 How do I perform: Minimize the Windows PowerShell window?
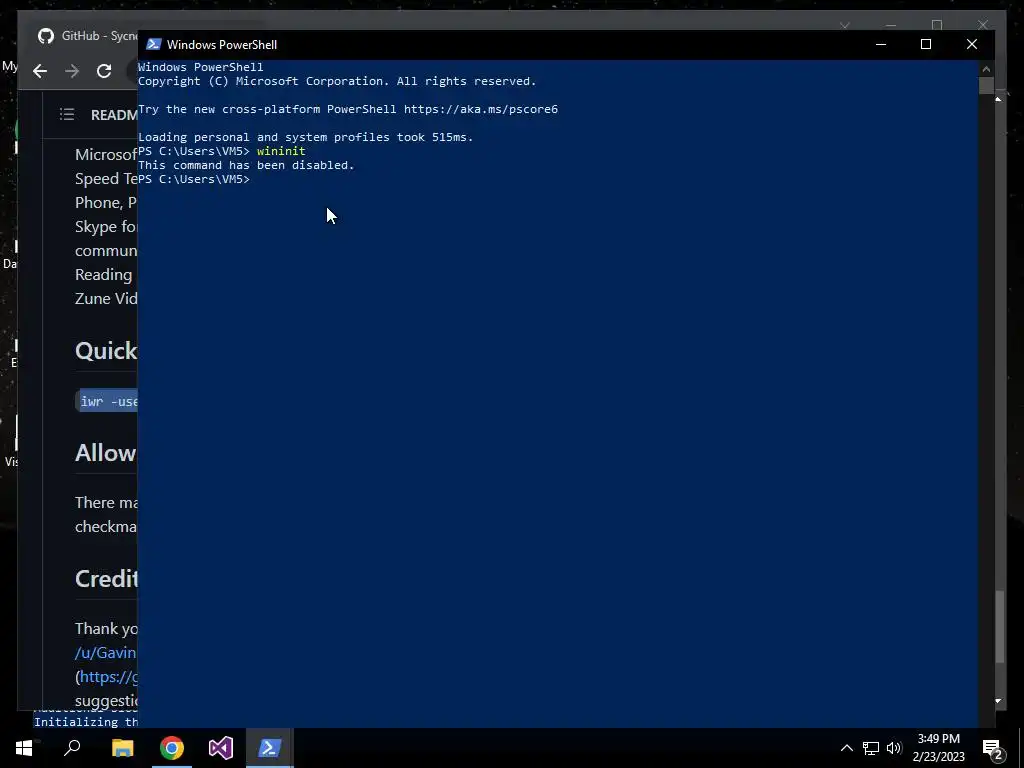880,44
